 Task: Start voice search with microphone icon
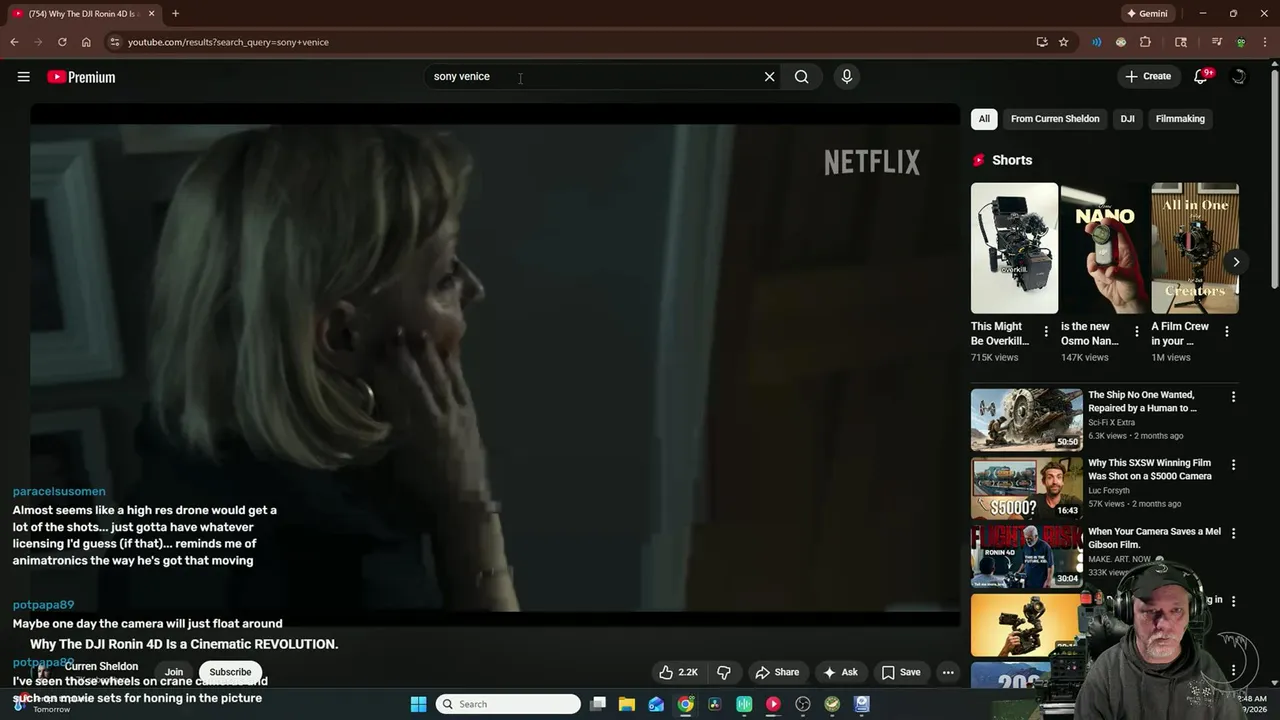pyautogui.click(x=846, y=77)
